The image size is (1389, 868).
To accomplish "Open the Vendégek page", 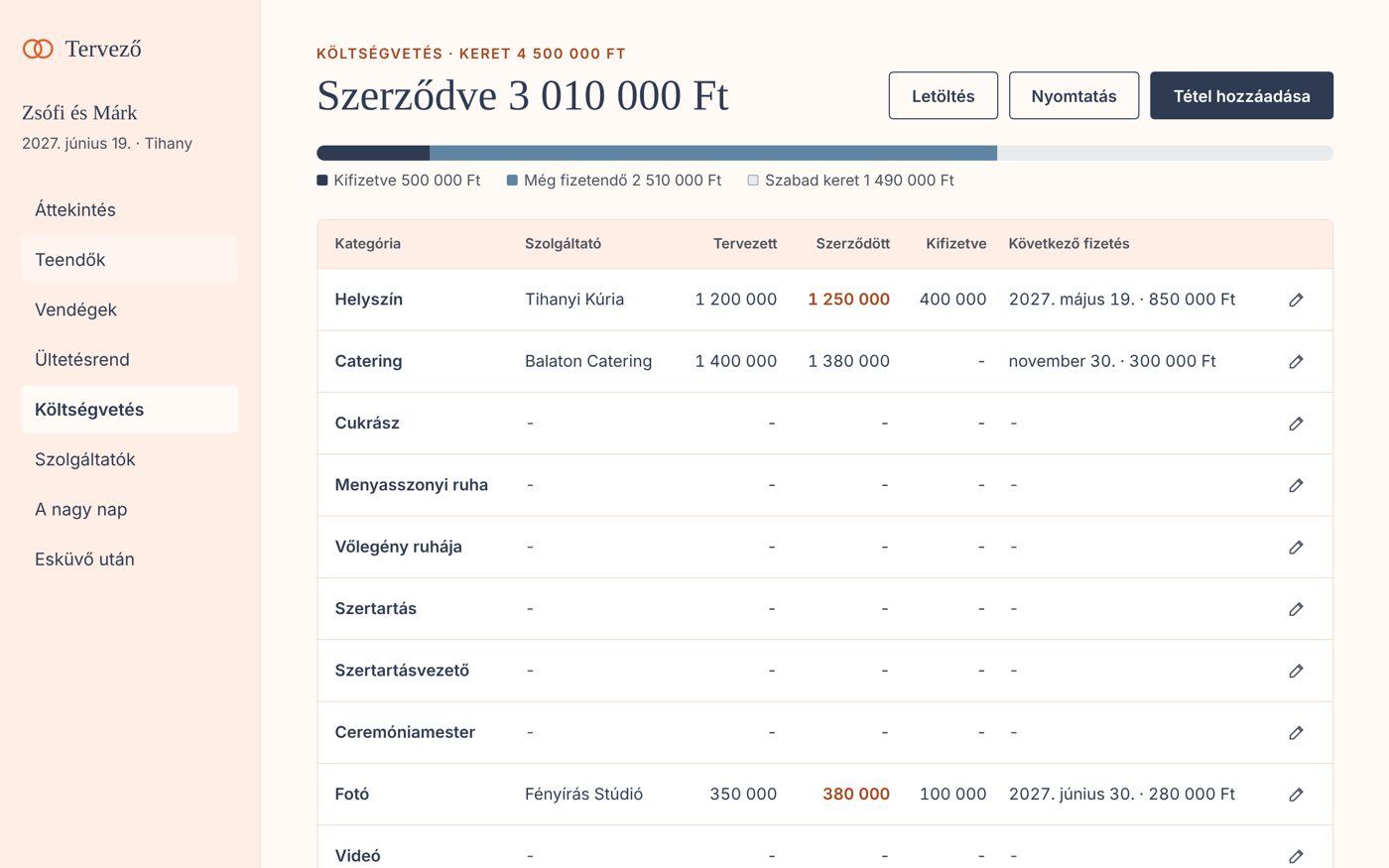I will 129,310.
